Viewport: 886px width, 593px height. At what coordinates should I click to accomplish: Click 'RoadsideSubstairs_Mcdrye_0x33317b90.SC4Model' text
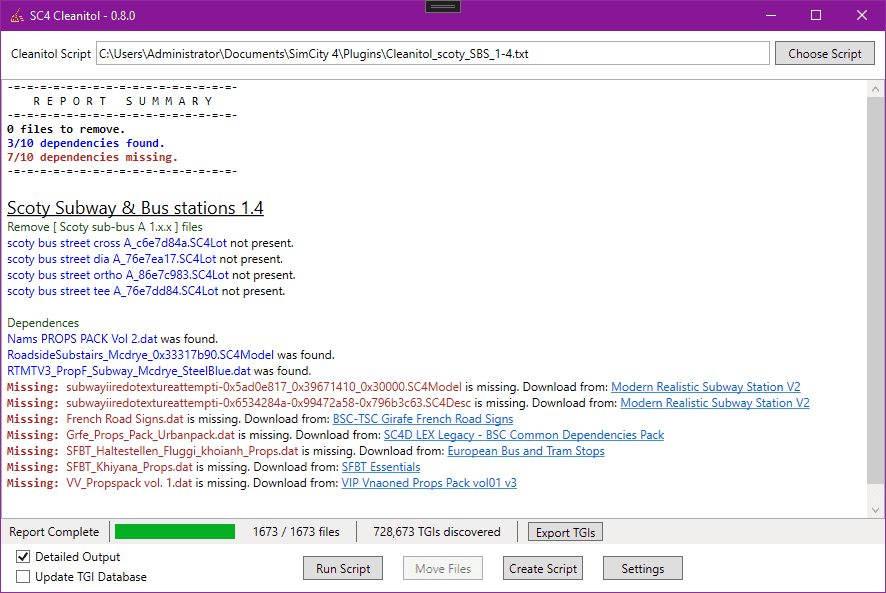click(x=140, y=355)
